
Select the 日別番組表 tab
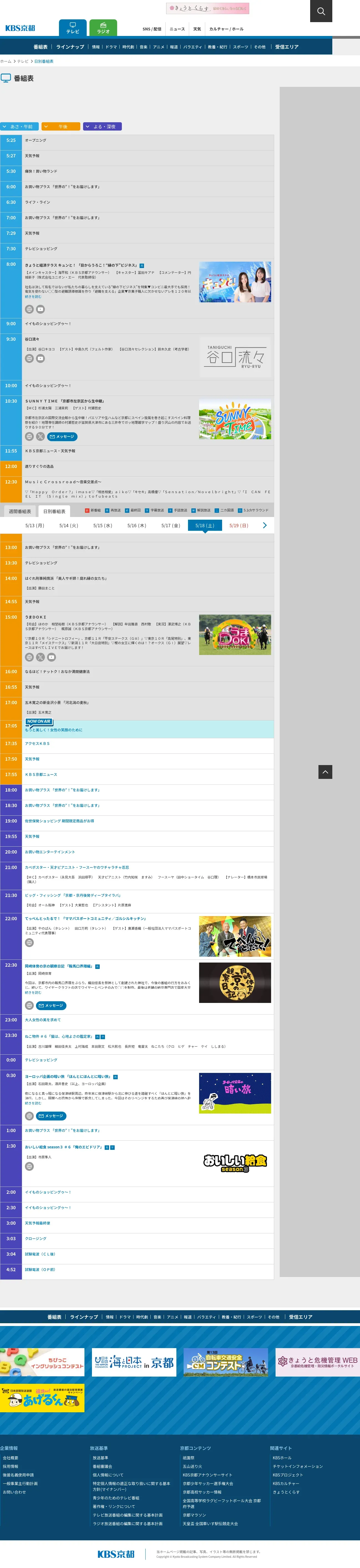[x=54, y=511]
